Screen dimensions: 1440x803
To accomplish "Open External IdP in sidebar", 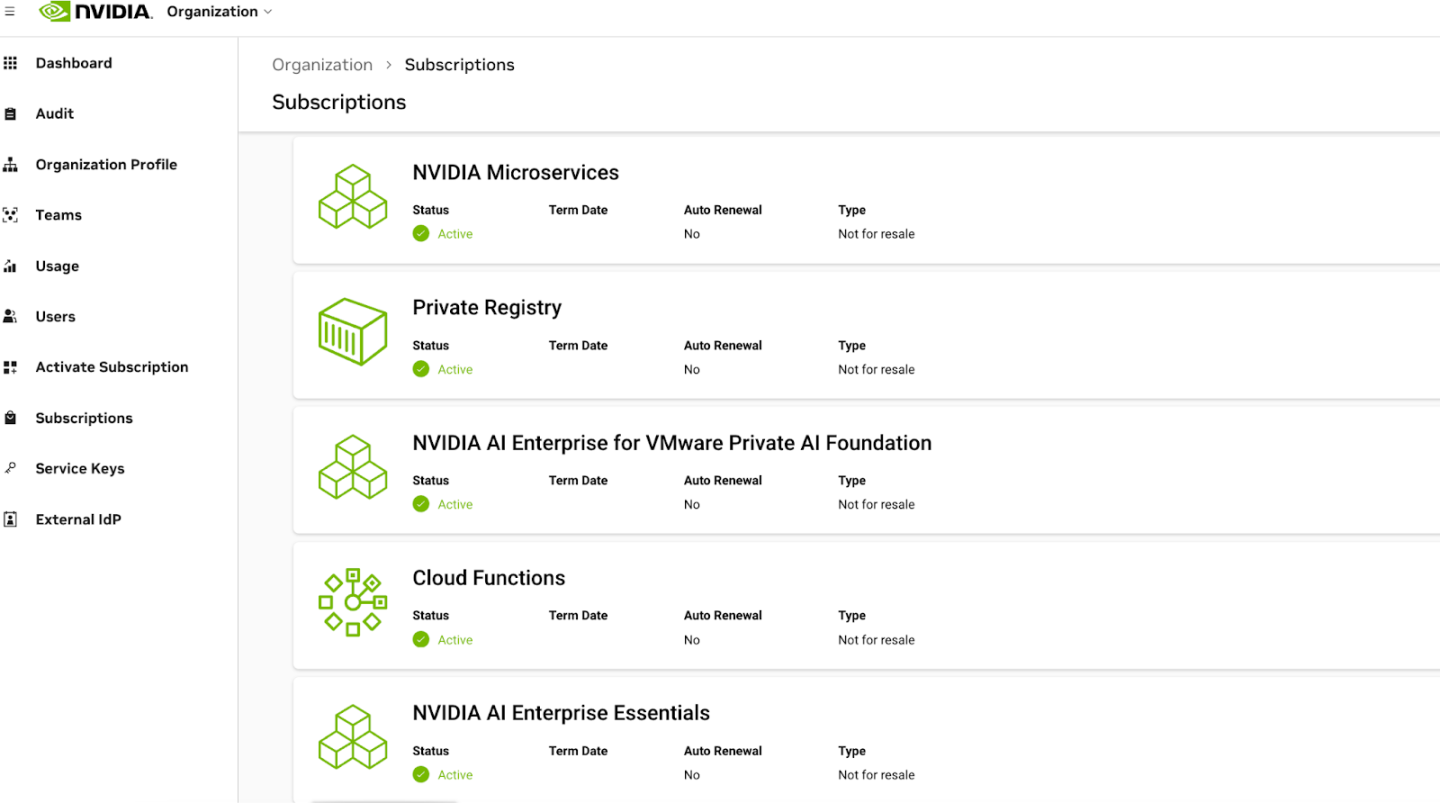I will (x=78, y=520).
